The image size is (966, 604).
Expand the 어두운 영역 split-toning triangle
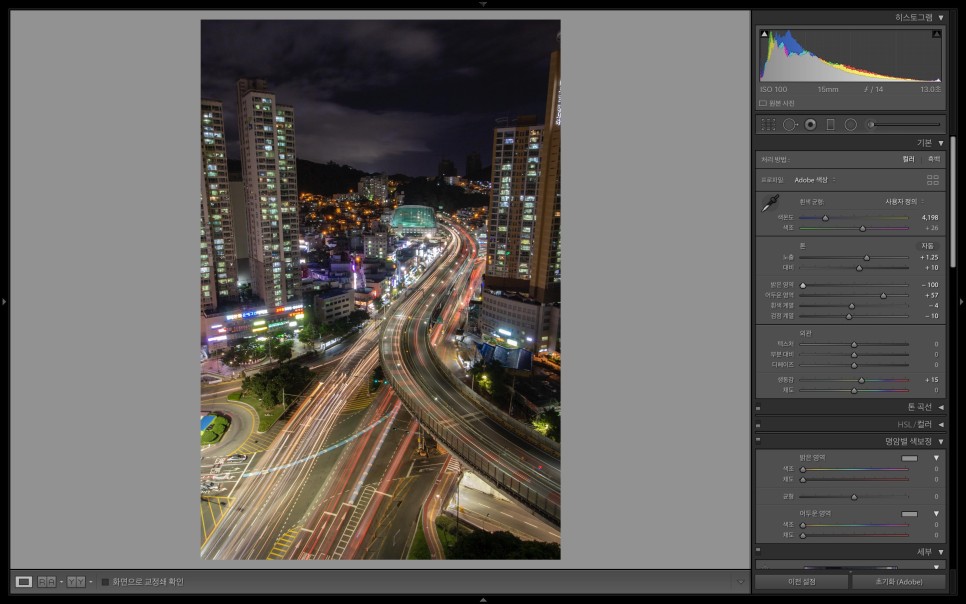(x=936, y=513)
